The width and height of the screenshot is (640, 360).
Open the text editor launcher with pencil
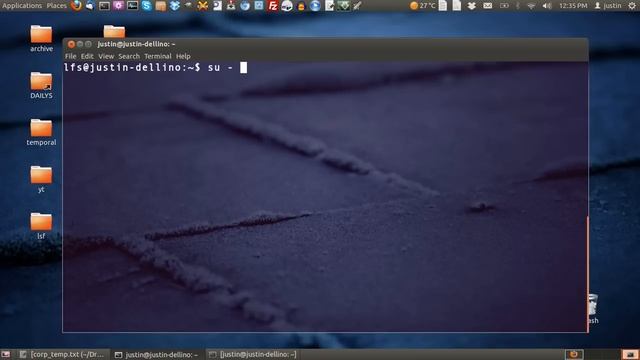coord(329,6)
